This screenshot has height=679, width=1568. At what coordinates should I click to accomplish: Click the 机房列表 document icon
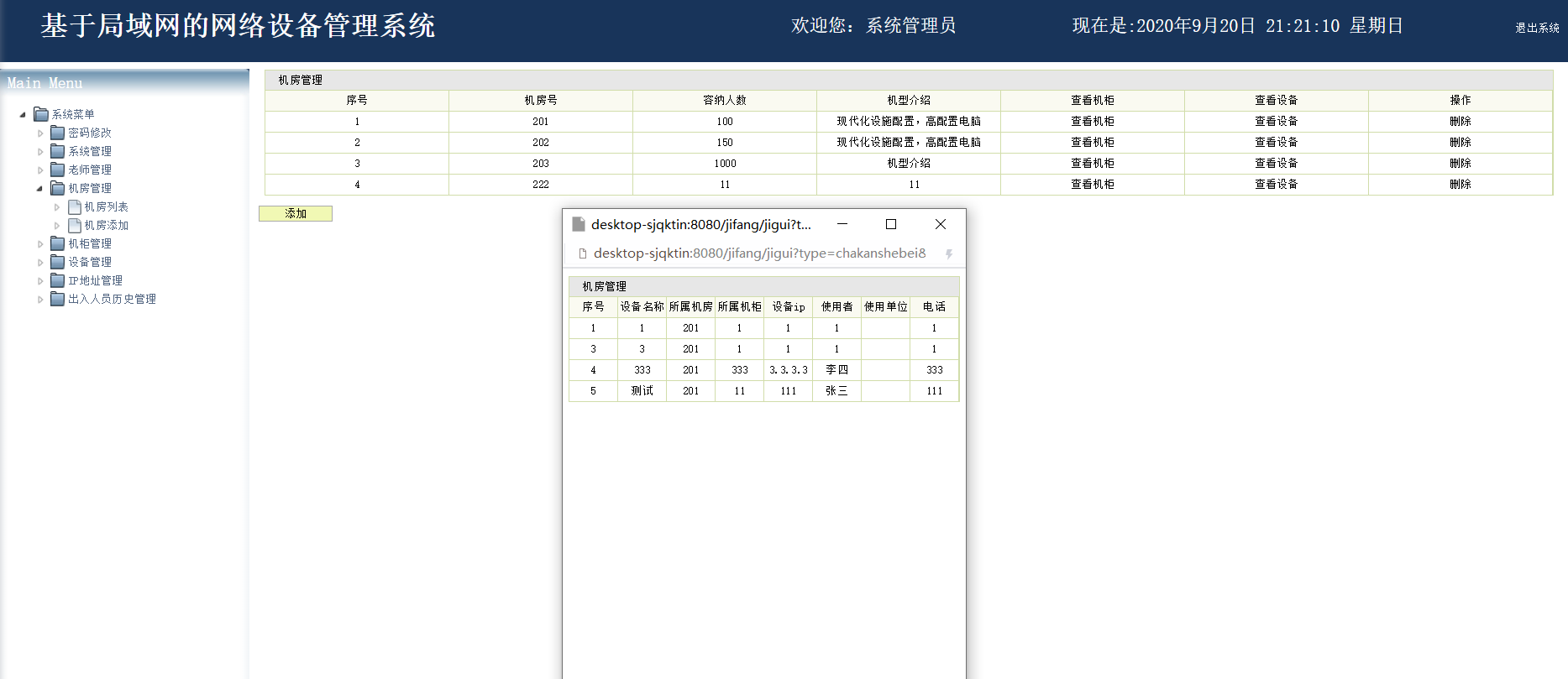click(74, 206)
